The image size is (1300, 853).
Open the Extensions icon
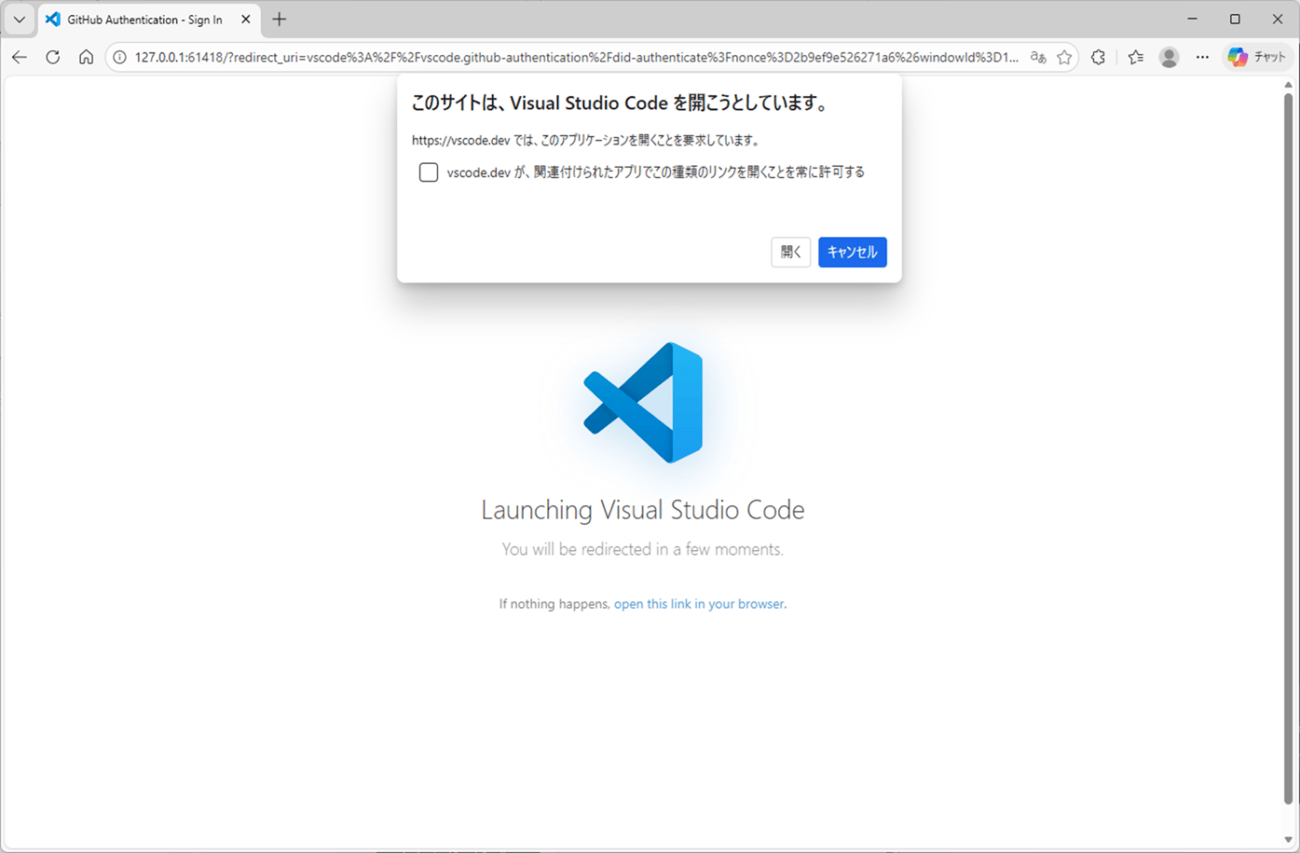tap(1097, 57)
